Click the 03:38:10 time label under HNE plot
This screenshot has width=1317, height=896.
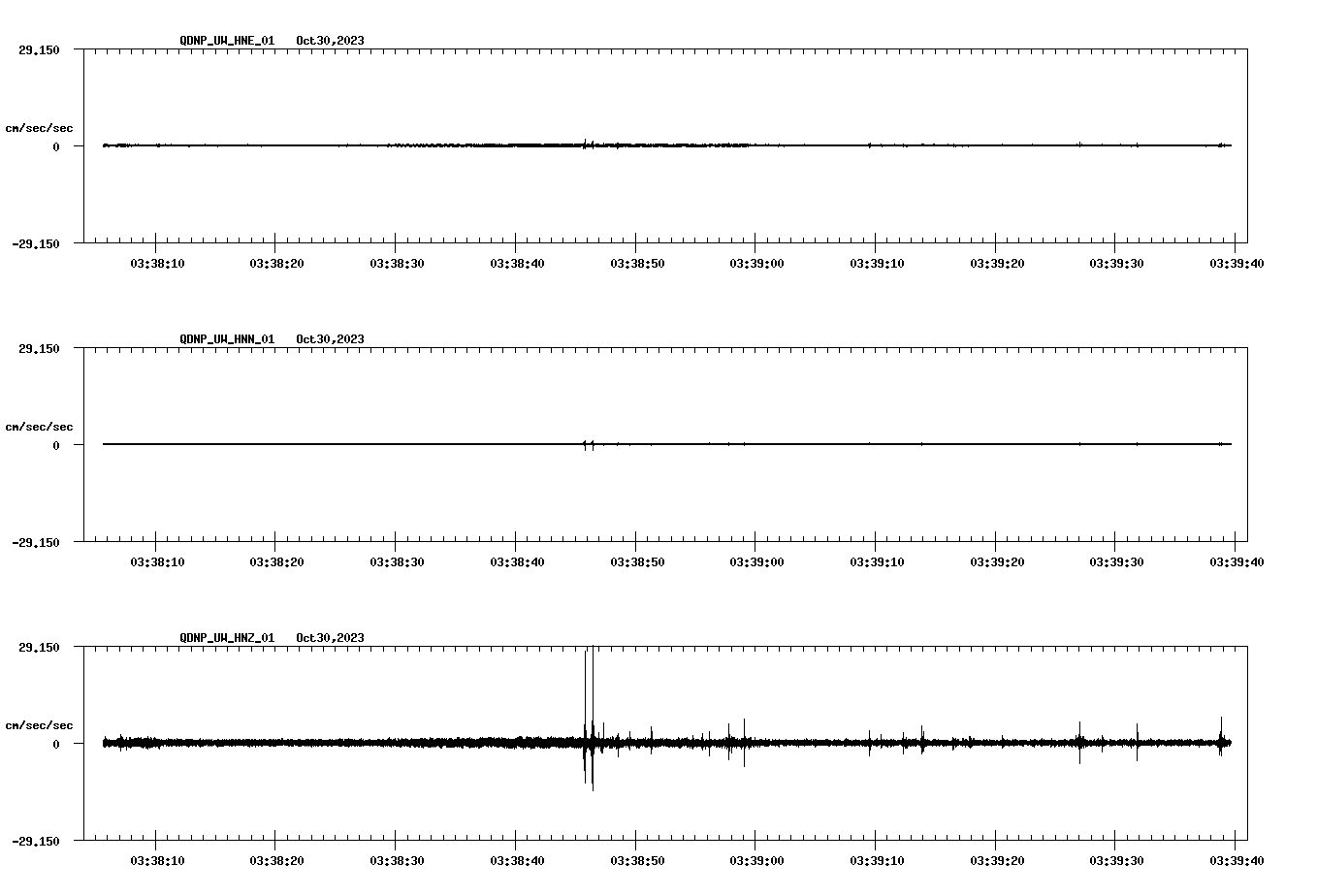click(156, 263)
